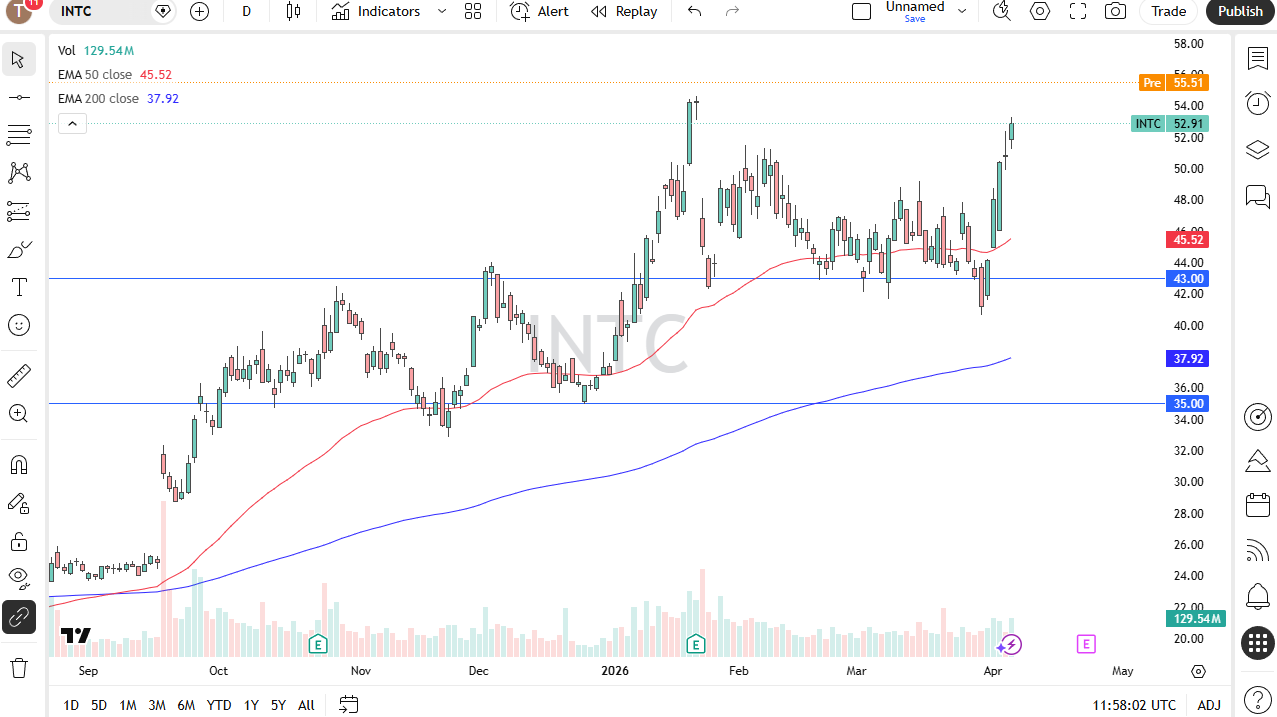The width and height of the screenshot is (1277, 717).
Task: Redo the last chart action
Action: point(732,11)
